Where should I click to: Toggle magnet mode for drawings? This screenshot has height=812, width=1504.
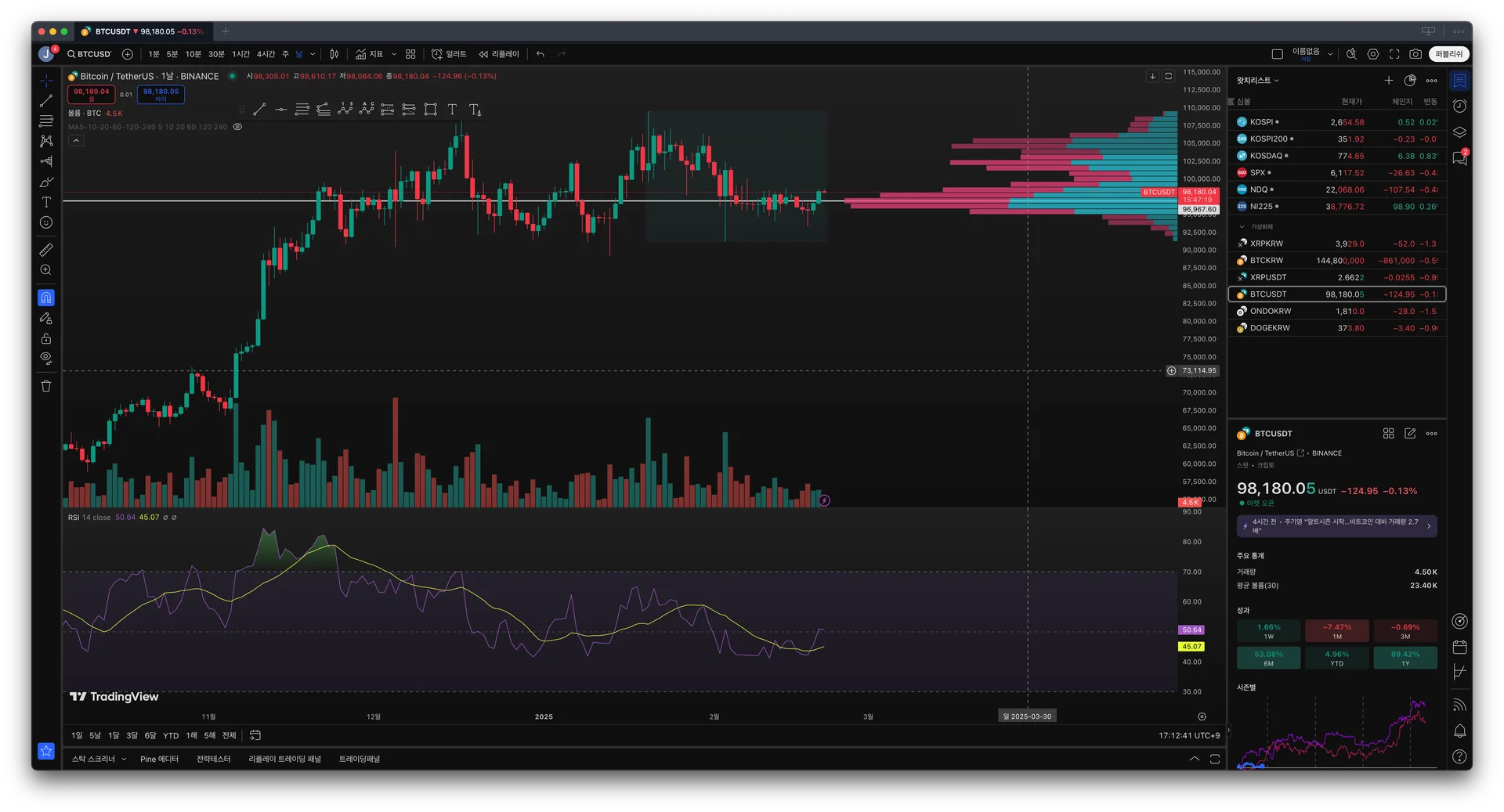tap(46, 298)
